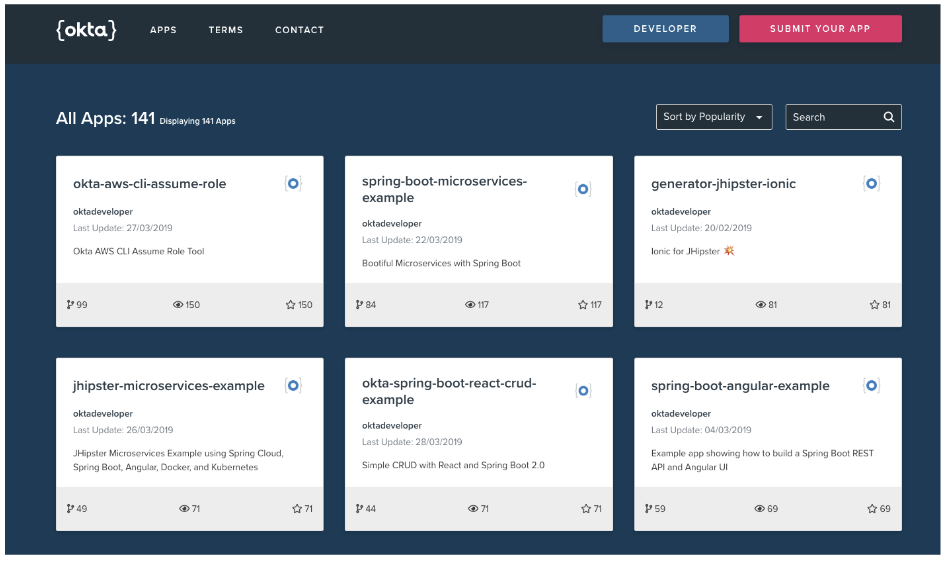Click Okta badge icon on okta-aws-cli-assume-role card
The image size is (949, 562).
click(x=293, y=184)
